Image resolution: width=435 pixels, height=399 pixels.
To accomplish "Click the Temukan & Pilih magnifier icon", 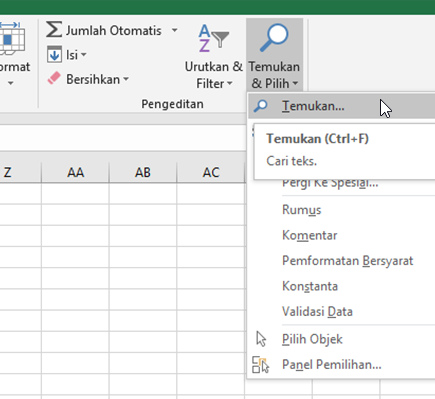I will point(274,38).
